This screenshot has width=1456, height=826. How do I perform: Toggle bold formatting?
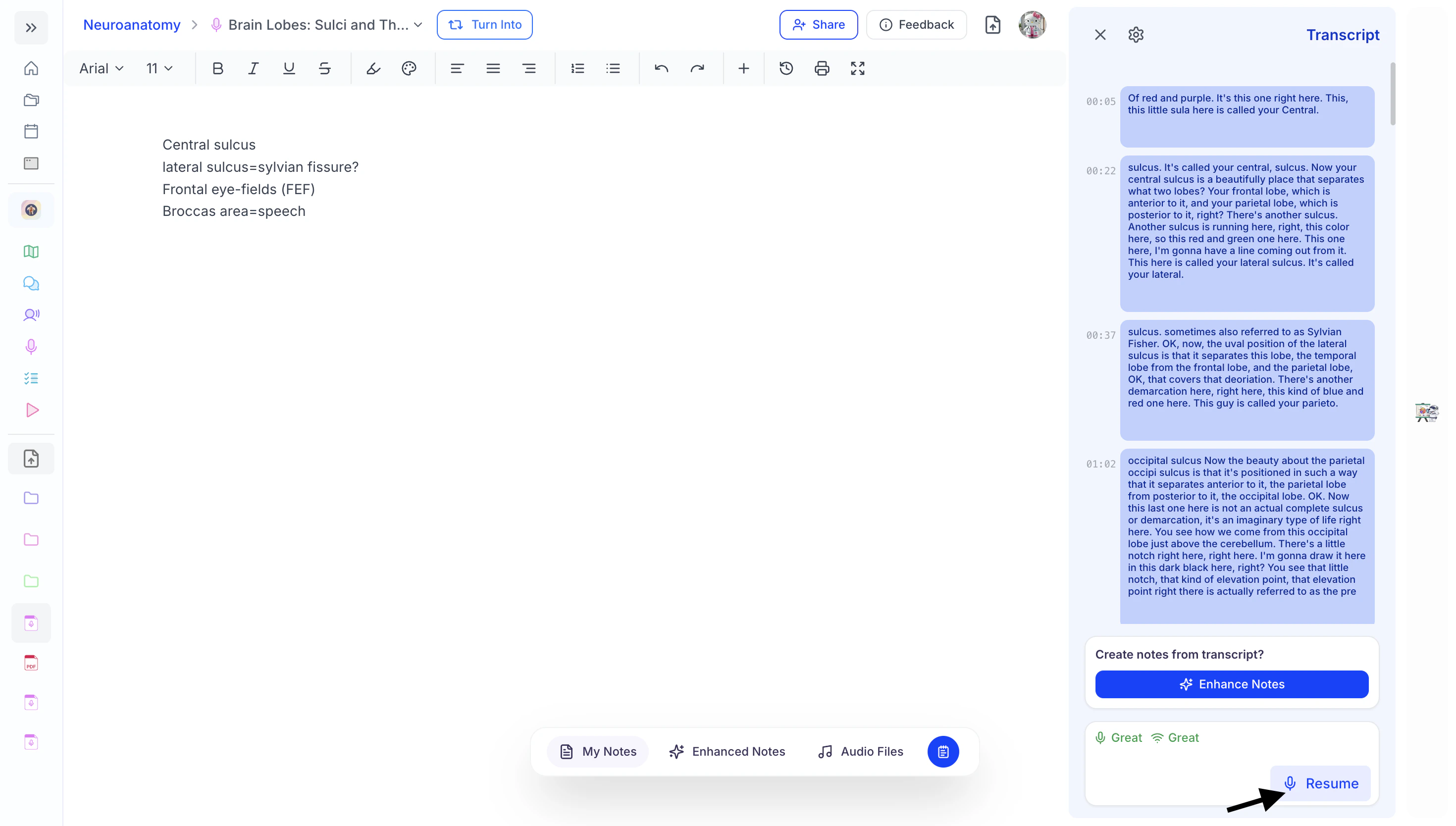[x=218, y=69]
